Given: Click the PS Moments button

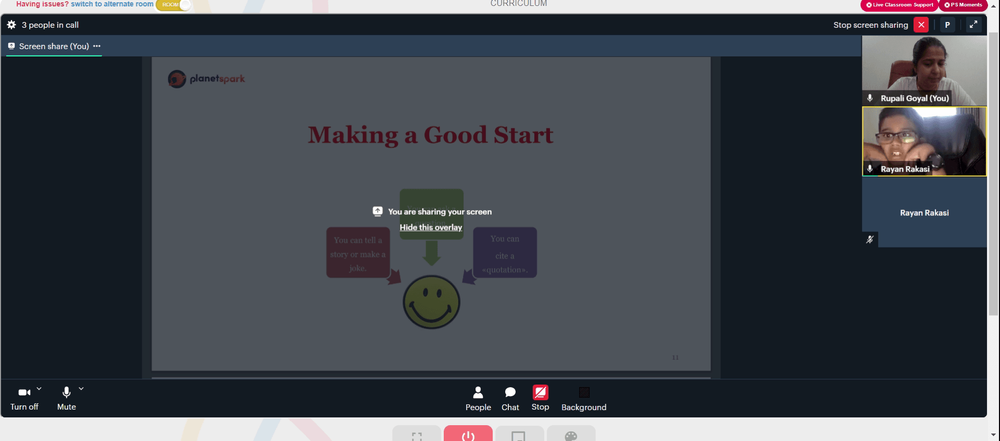Looking at the screenshot, I should click(x=965, y=5).
